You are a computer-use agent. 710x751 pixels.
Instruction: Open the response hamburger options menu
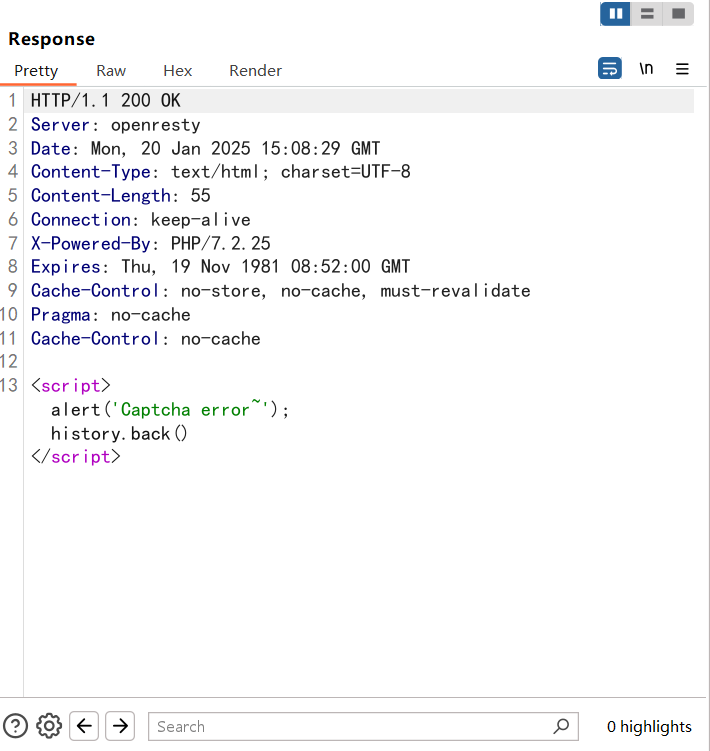(682, 69)
